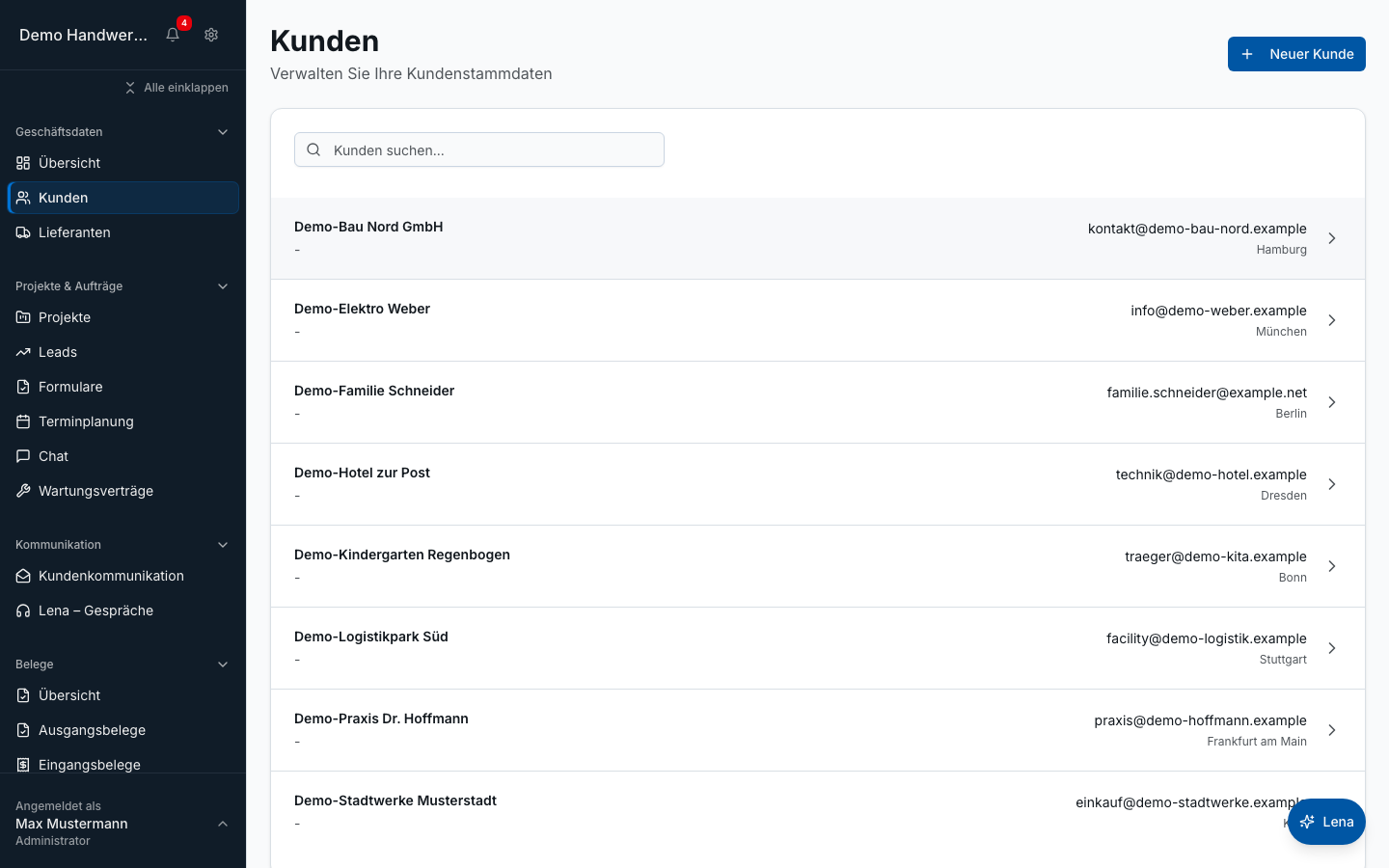Click the sparkle icon on Lena button
The width and height of the screenshot is (1389, 868).
(x=1307, y=822)
